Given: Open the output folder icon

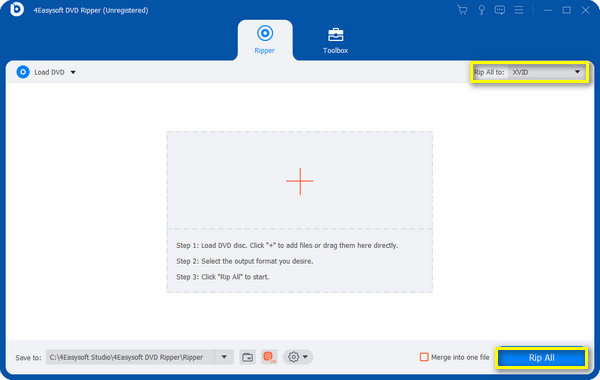Looking at the screenshot, I should click(248, 357).
